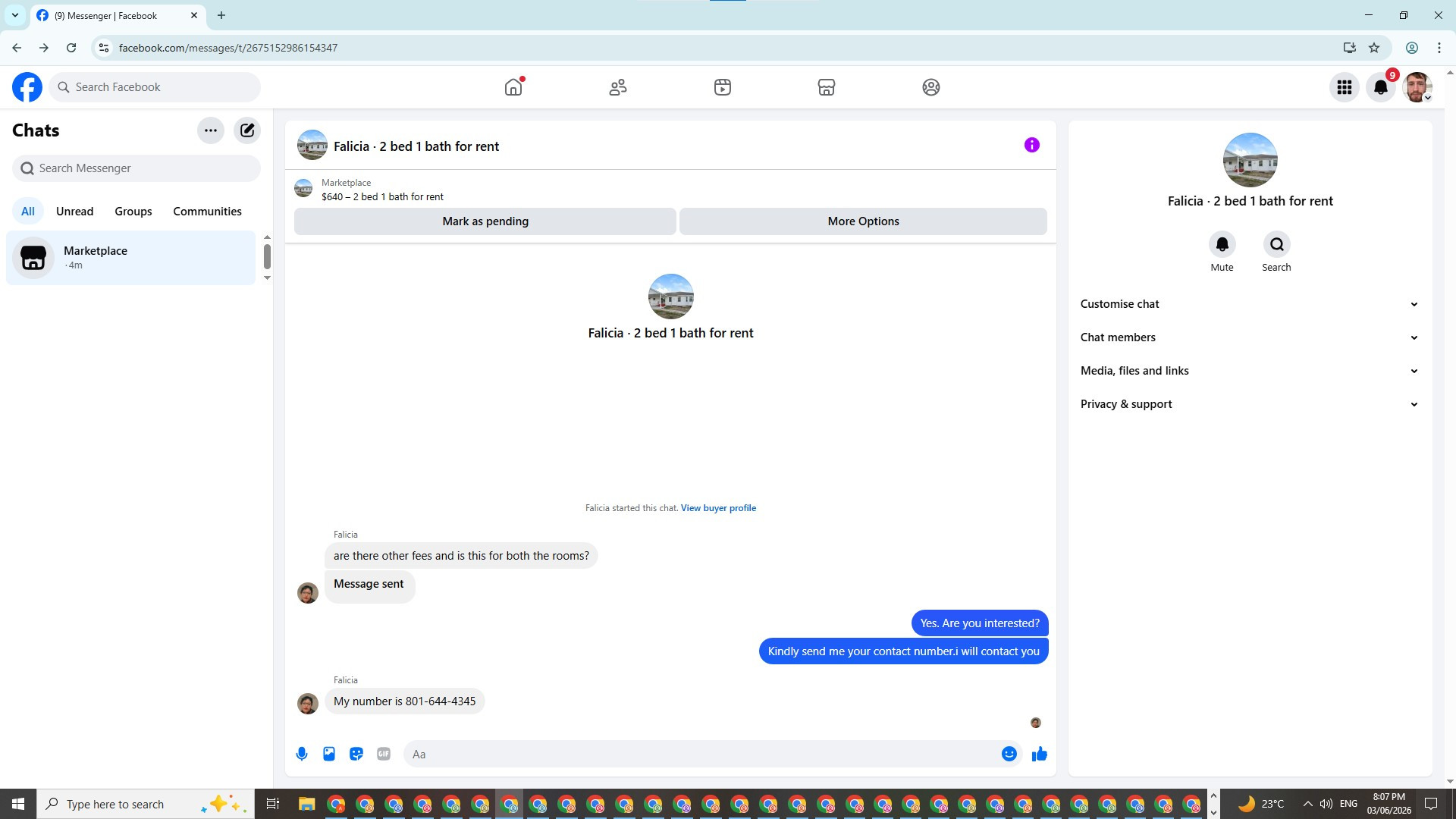Click the voice clip microphone icon
1456x819 pixels.
[x=302, y=754]
